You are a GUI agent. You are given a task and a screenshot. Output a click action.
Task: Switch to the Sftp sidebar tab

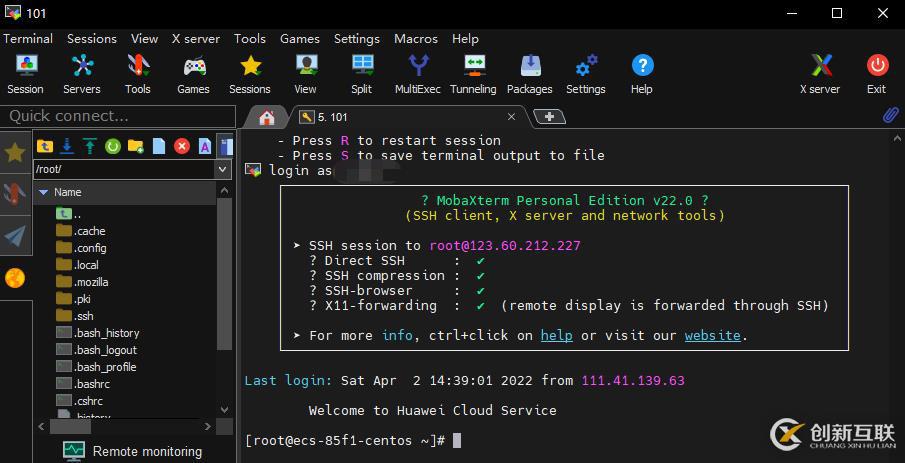[x=15, y=277]
